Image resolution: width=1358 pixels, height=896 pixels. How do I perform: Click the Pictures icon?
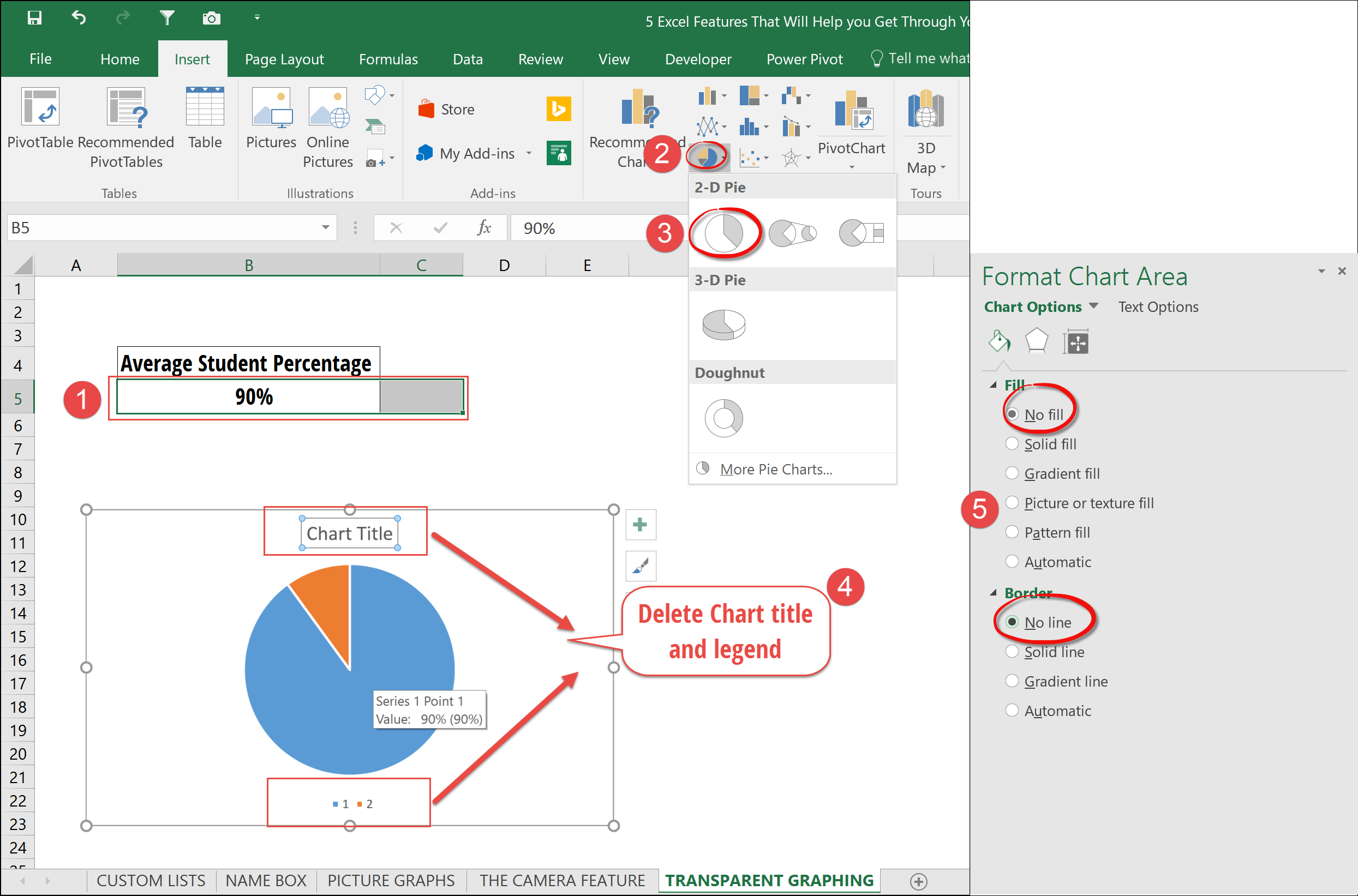point(272,106)
